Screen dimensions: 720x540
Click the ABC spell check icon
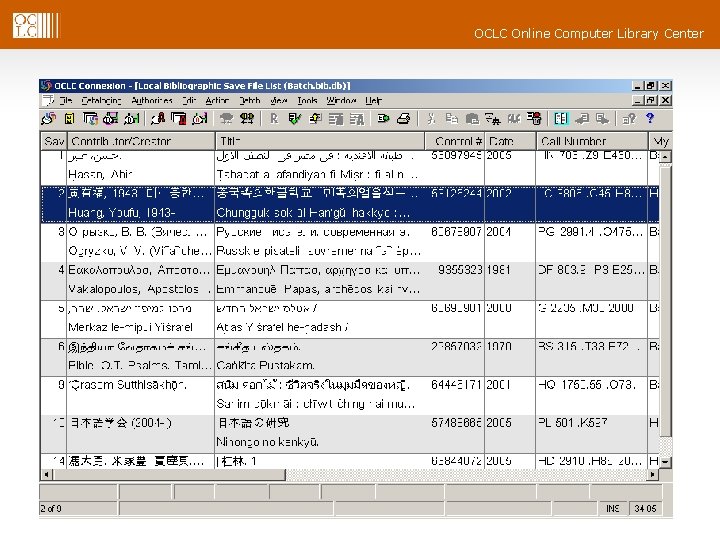[x=513, y=119]
